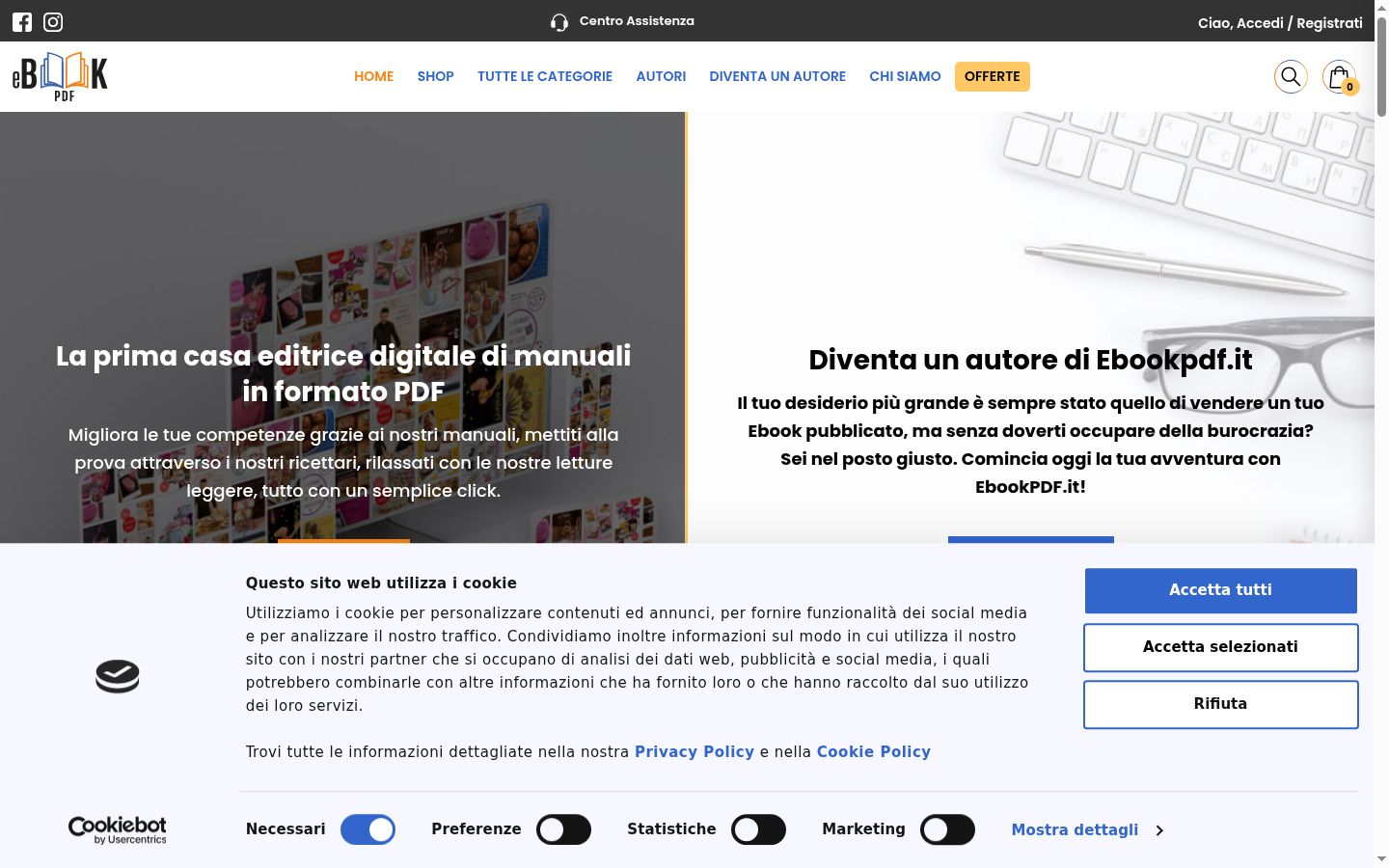The height and width of the screenshot is (868, 1389).
Task: Click the scrollbar up arrow
Action: click(1381, 8)
